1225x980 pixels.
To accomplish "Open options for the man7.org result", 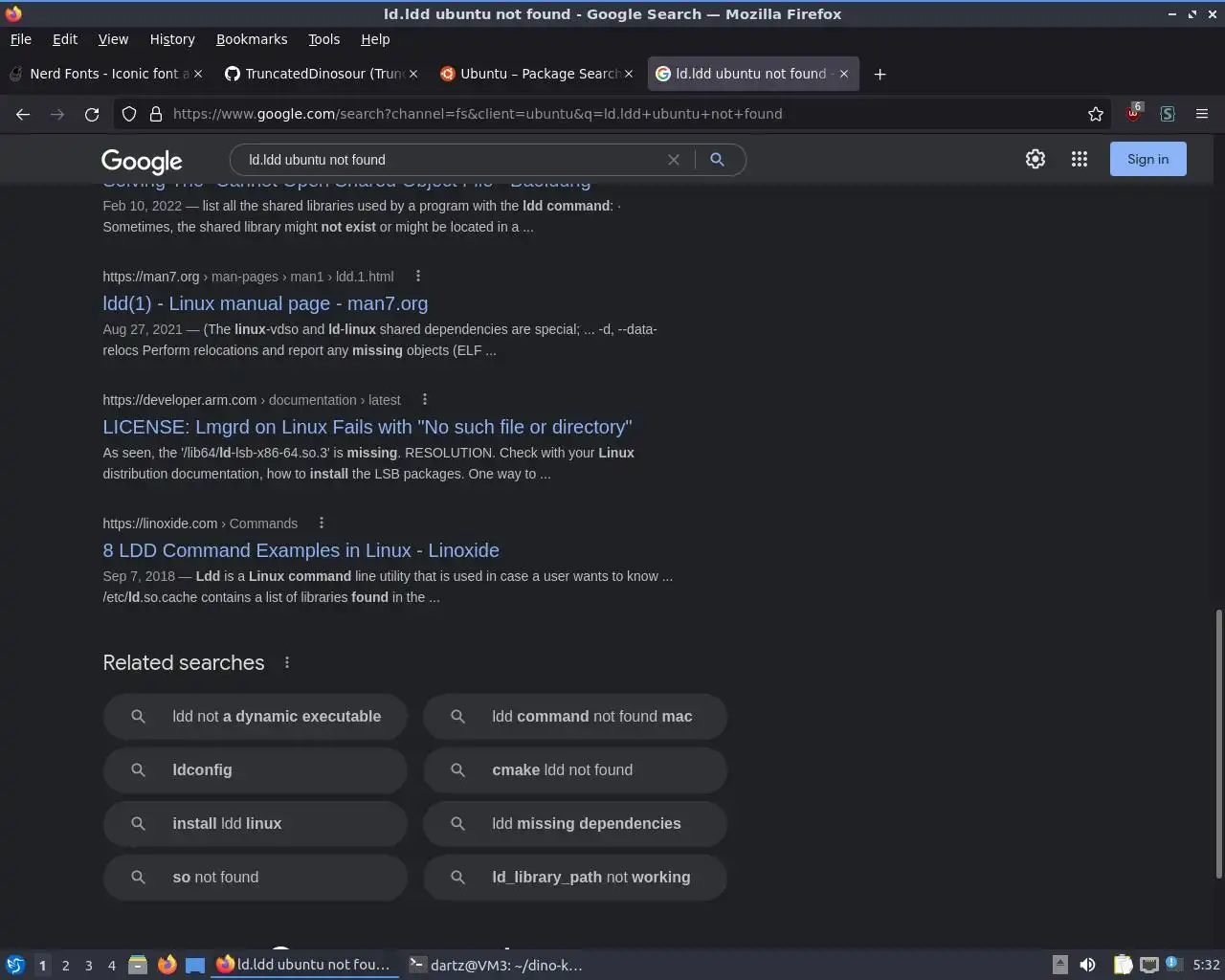I will point(417,276).
